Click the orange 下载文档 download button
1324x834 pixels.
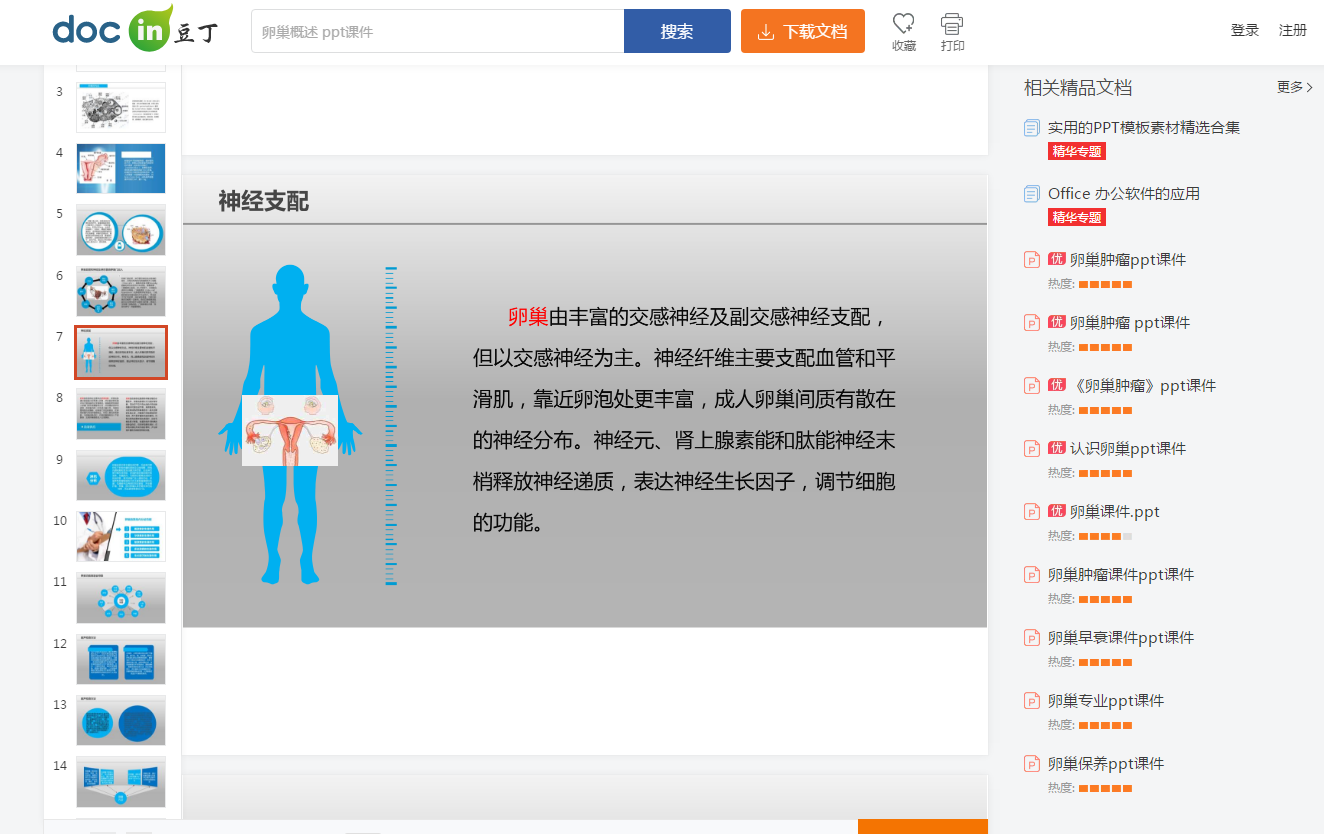[x=803, y=31]
